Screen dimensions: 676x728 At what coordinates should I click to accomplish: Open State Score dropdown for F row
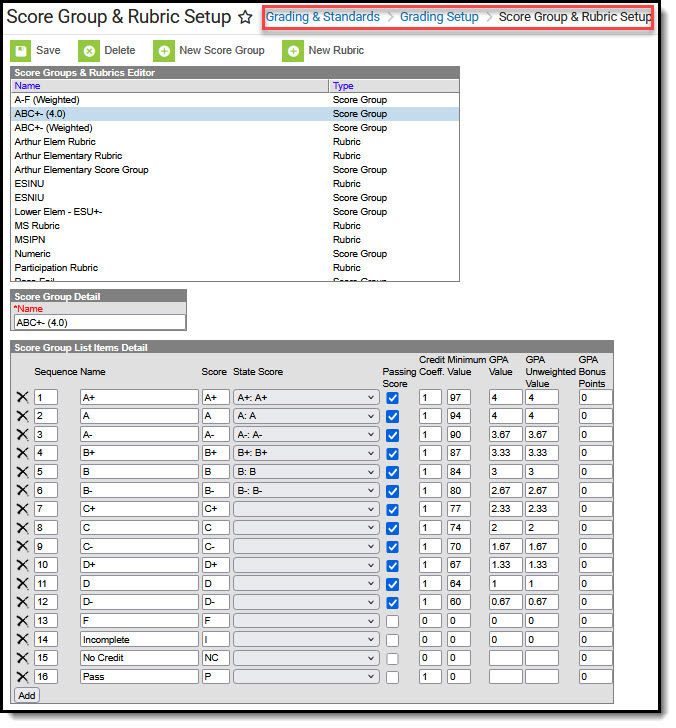point(306,621)
